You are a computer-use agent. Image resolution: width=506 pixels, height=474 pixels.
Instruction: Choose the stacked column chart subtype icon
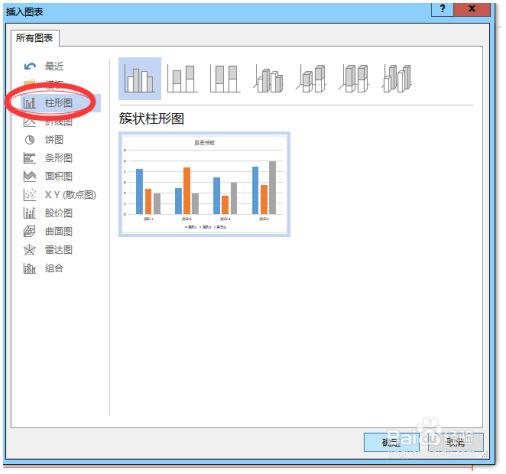tap(182, 79)
